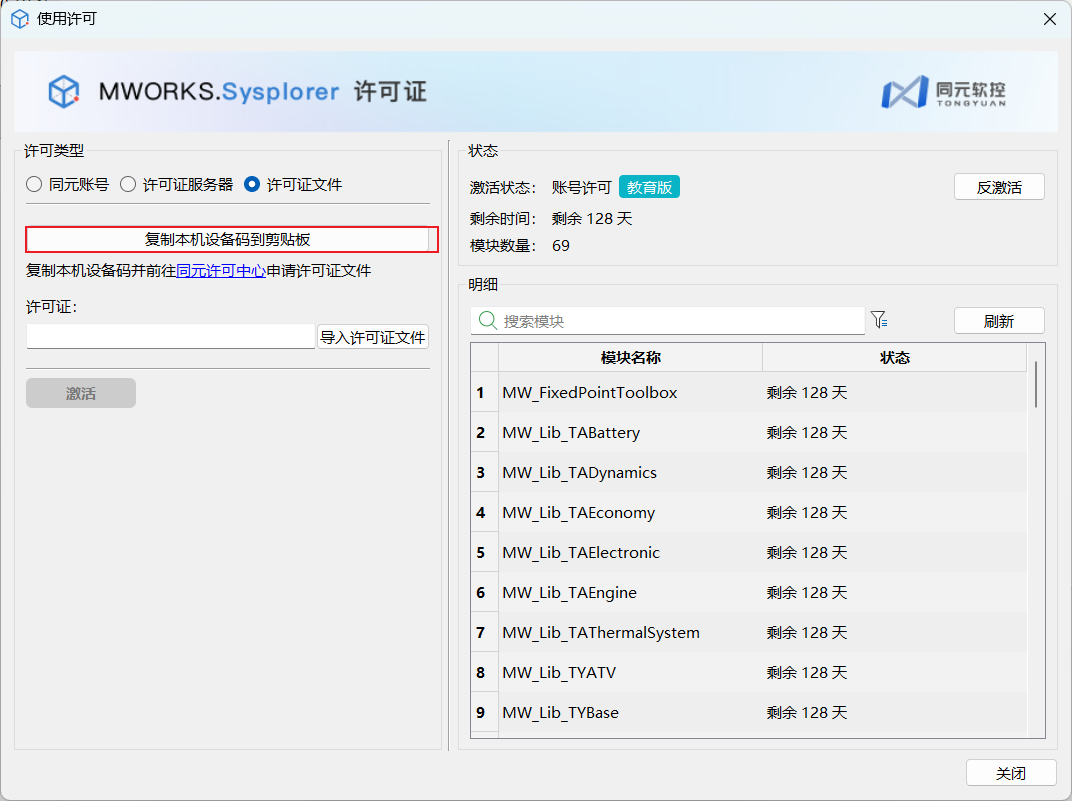Click the 刷新 button
The height and width of the screenshot is (801, 1072).
pyautogui.click(x=999, y=321)
